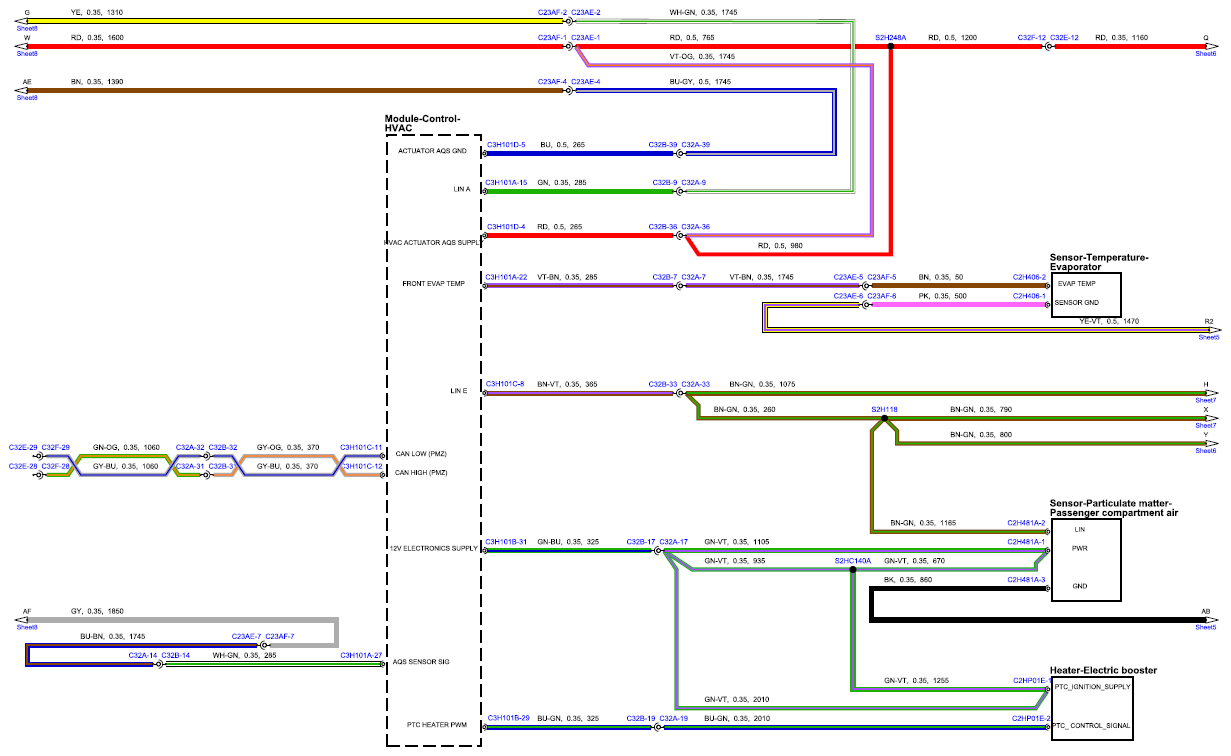Select wire label YE-VT, 0.5, 1470
This screenshot has width=1231, height=756.
tap(1109, 320)
